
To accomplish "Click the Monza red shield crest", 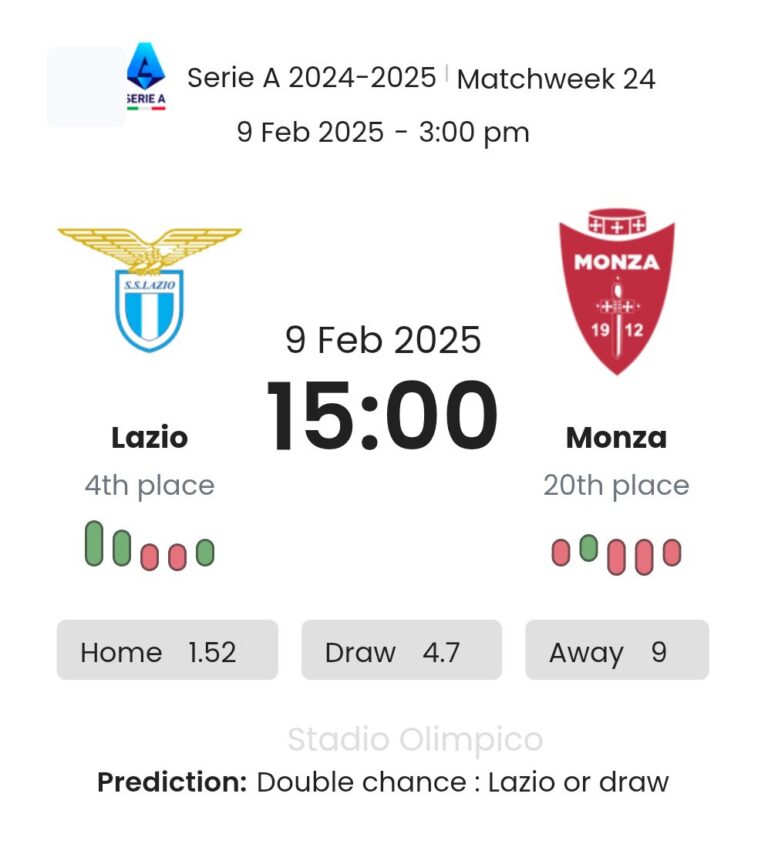I will click(x=616, y=291).
